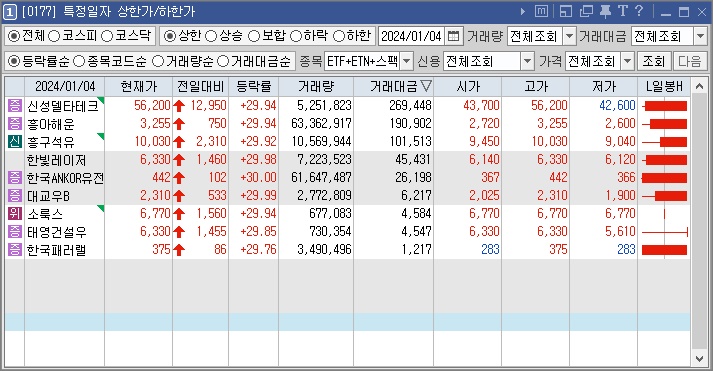This screenshot has height=371, width=713.
Task: Click the 전일대비 column header
Action: [201, 86]
